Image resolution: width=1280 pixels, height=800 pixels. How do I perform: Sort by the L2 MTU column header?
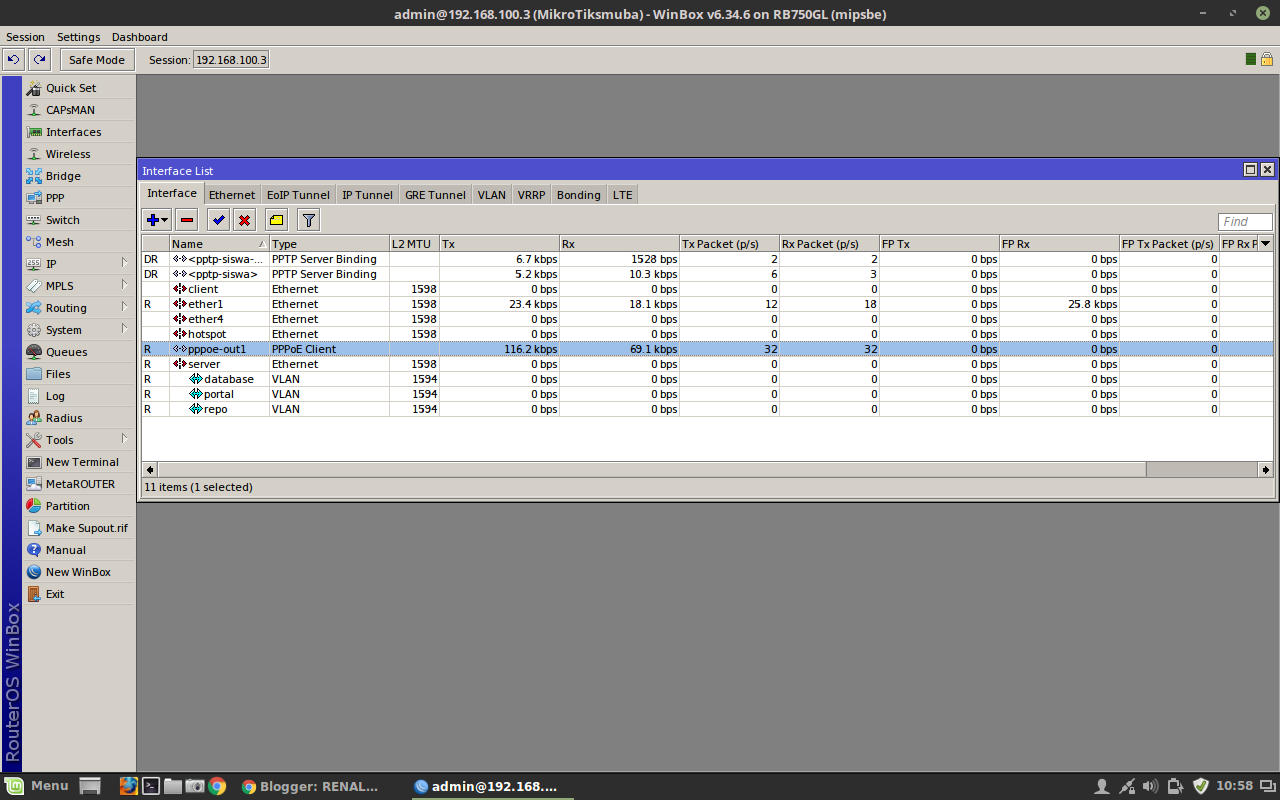pos(414,244)
